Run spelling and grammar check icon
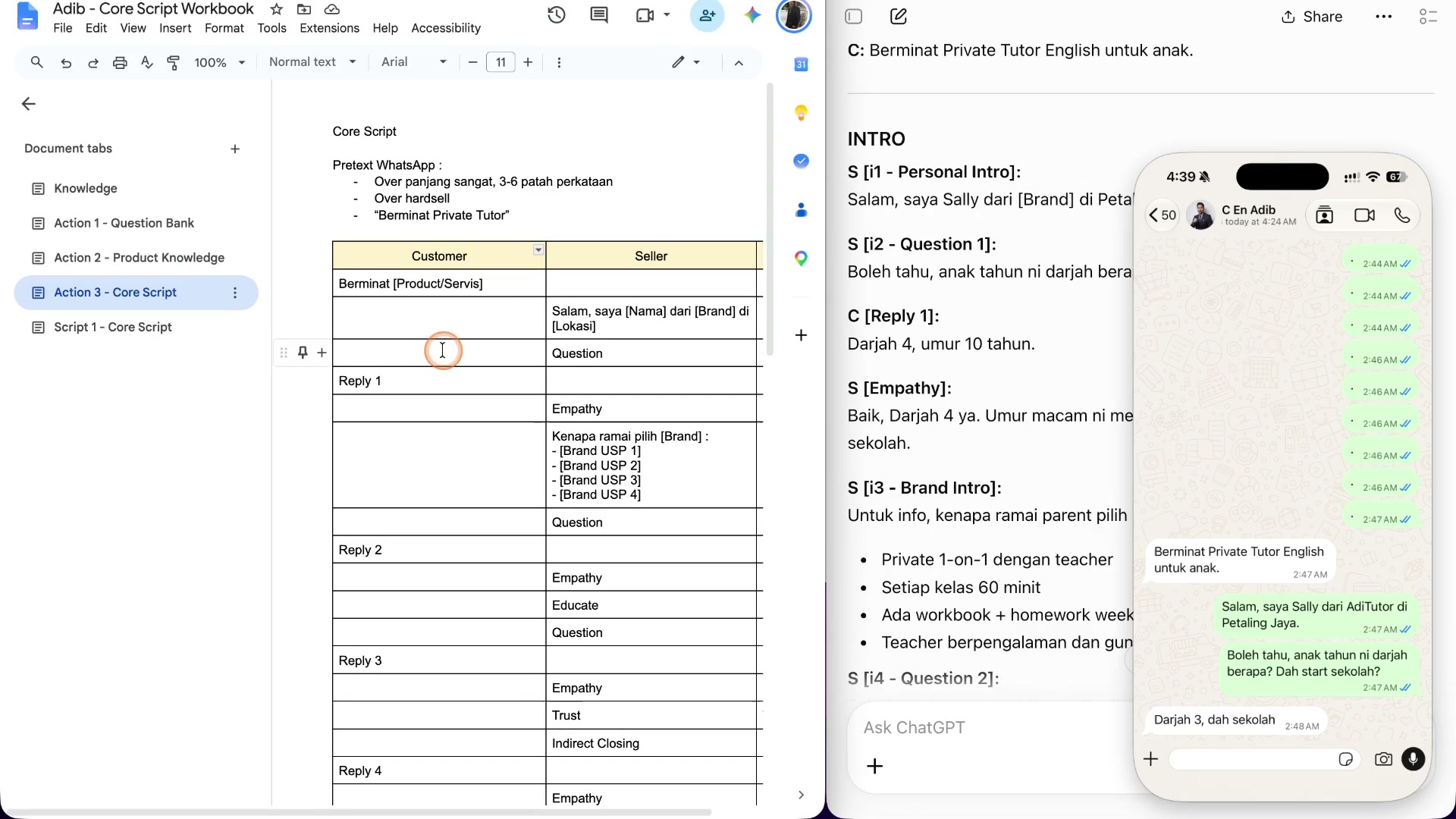This screenshot has width=1456, height=819. tap(147, 63)
